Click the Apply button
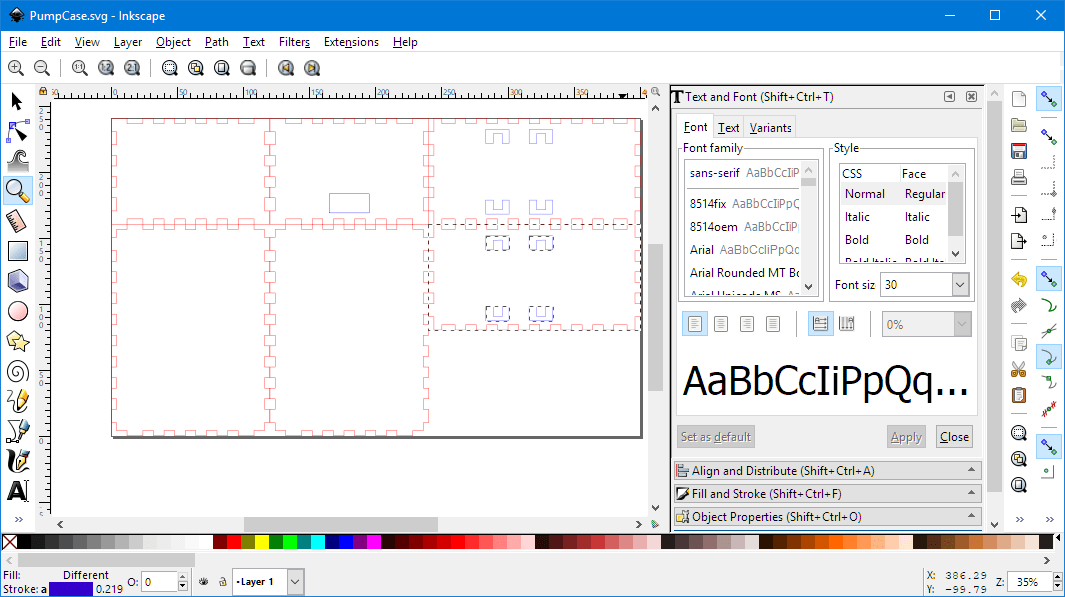1065x597 pixels. click(906, 437)
